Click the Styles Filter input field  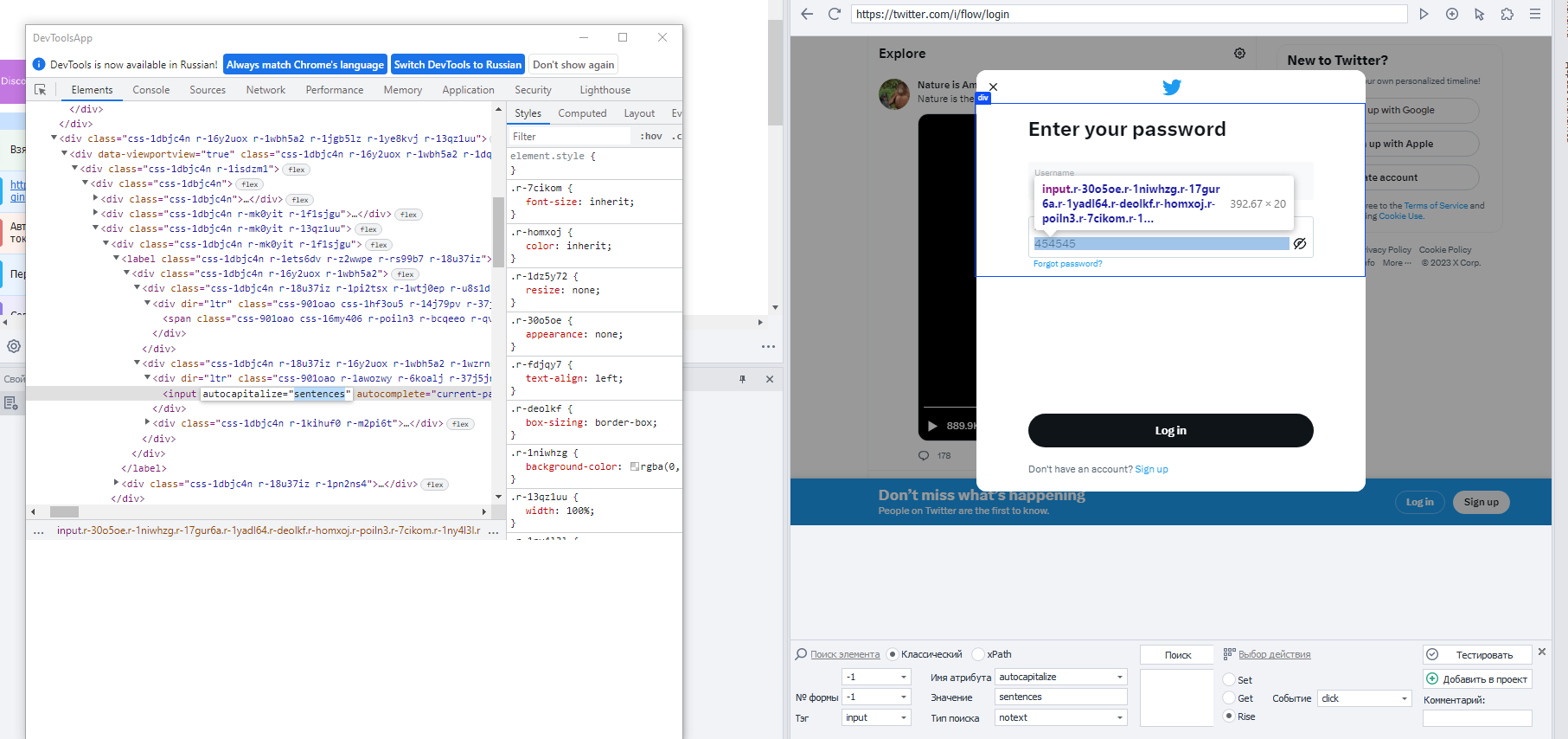tap(570, 137)
